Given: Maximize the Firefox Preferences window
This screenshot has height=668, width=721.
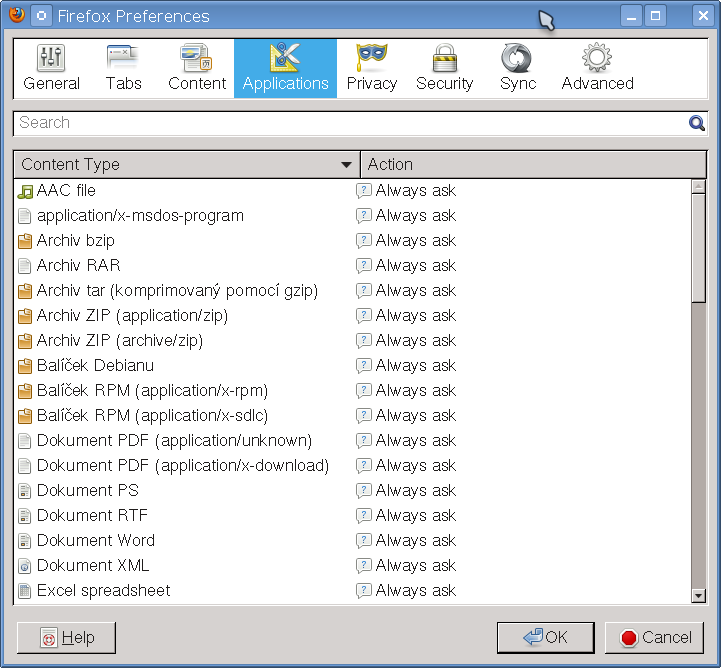Looking at the screenshot, I should (x=655, y=16).
